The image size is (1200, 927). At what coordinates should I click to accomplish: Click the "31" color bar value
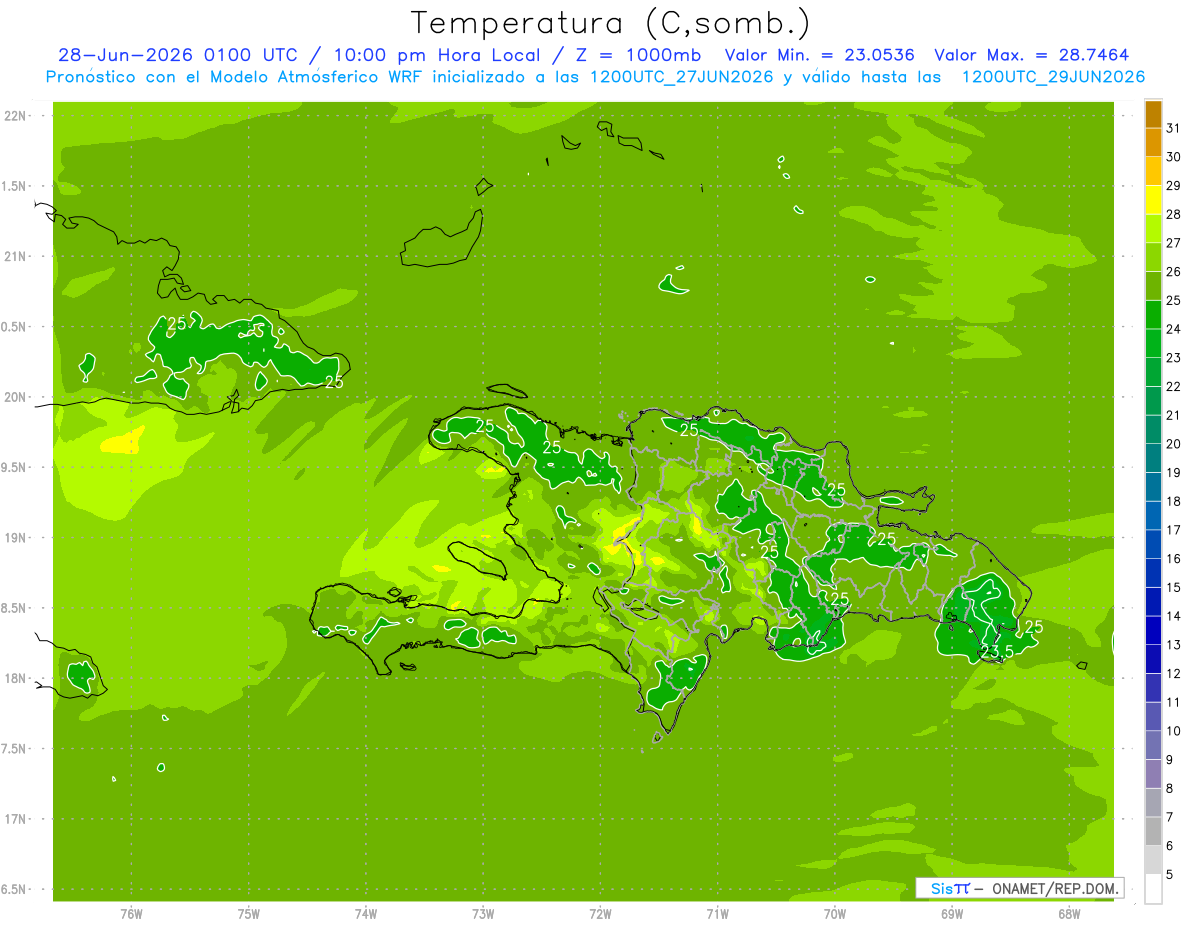tap(1173, 128)
